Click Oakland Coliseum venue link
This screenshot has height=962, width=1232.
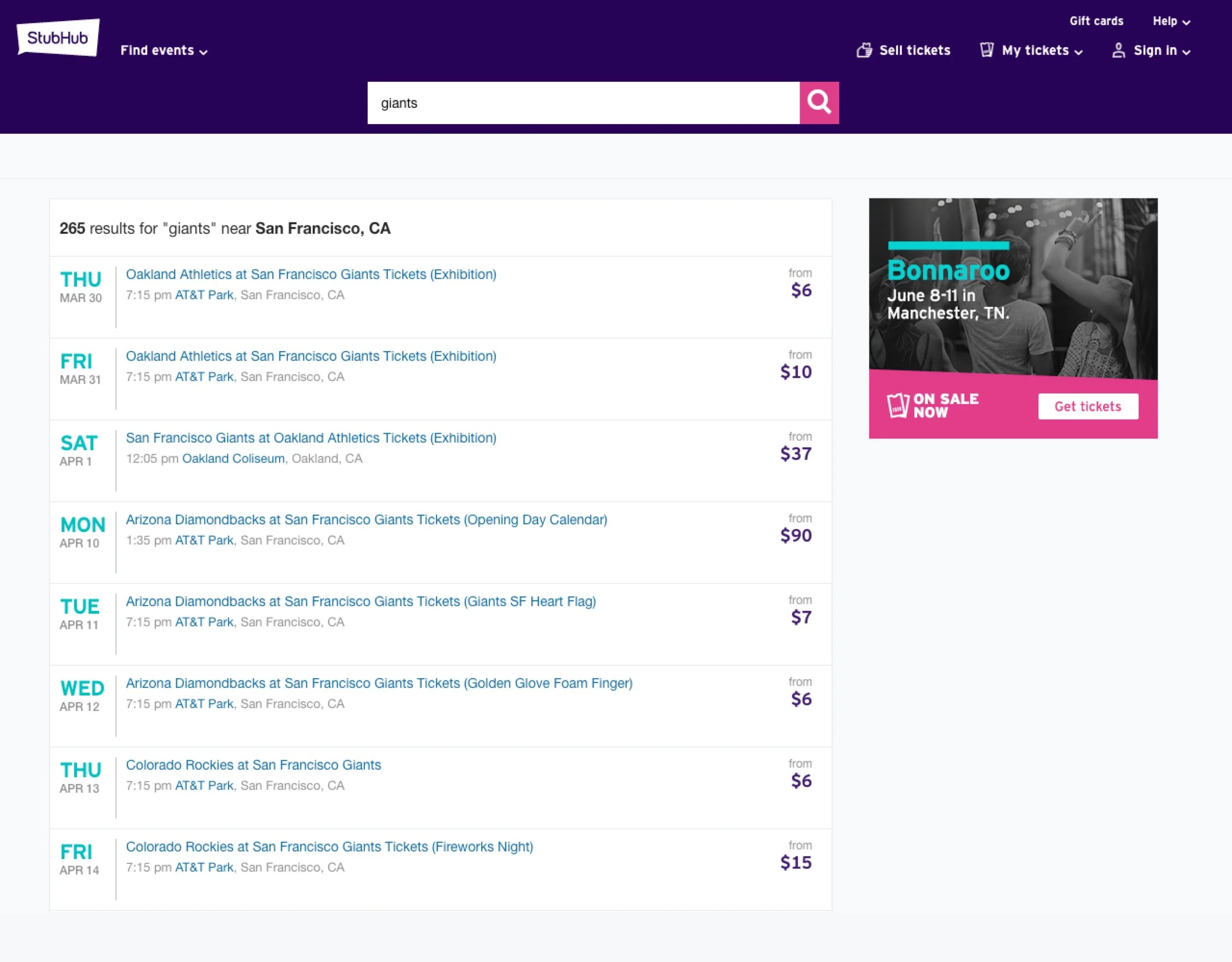(x=233, y=459)
